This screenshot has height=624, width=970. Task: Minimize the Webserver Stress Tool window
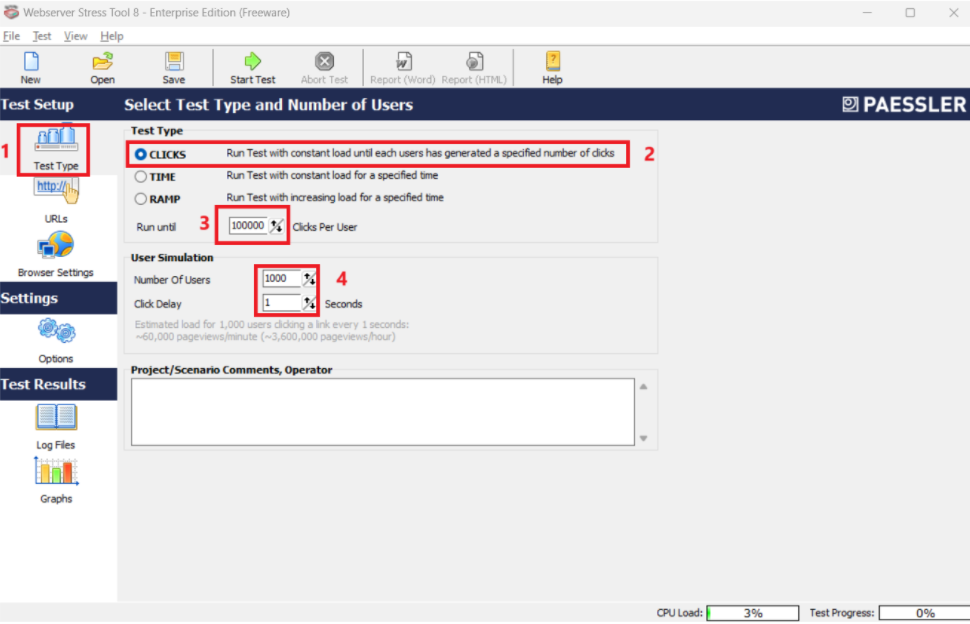click(x=867, y=12)
